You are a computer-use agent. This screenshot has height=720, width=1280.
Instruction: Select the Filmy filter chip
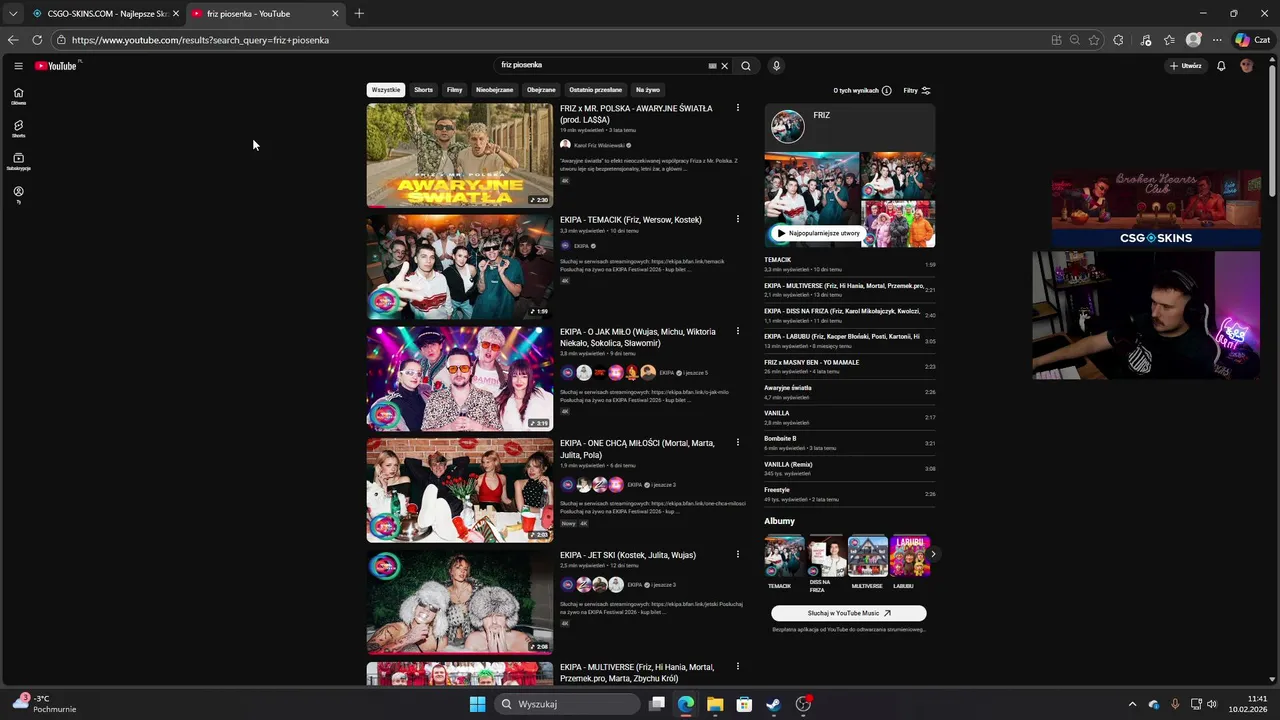455,90
